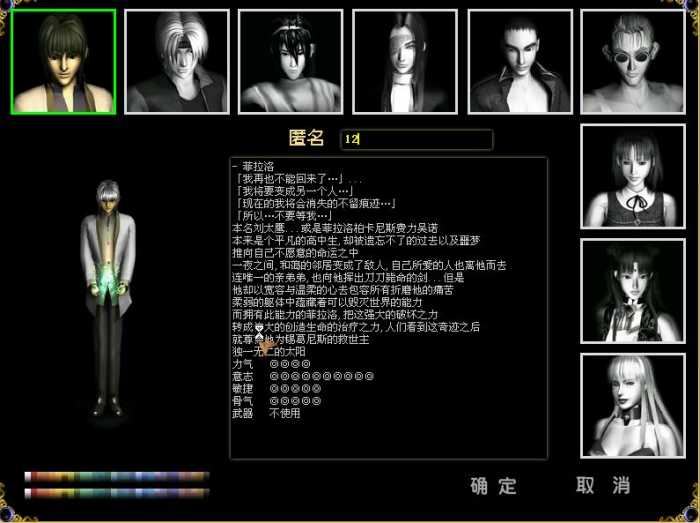Pick the character wearing round sunglasses

(633, 62)
